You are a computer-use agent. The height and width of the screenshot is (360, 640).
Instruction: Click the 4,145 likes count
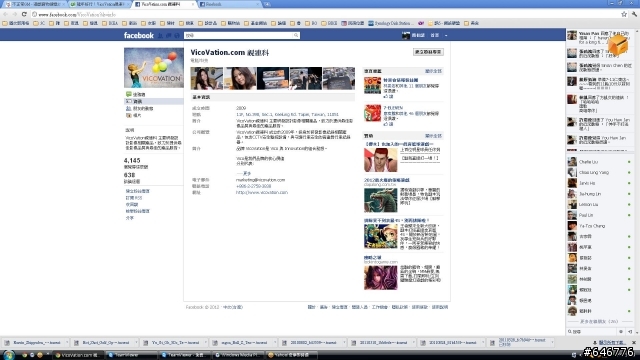coord(132,160)
